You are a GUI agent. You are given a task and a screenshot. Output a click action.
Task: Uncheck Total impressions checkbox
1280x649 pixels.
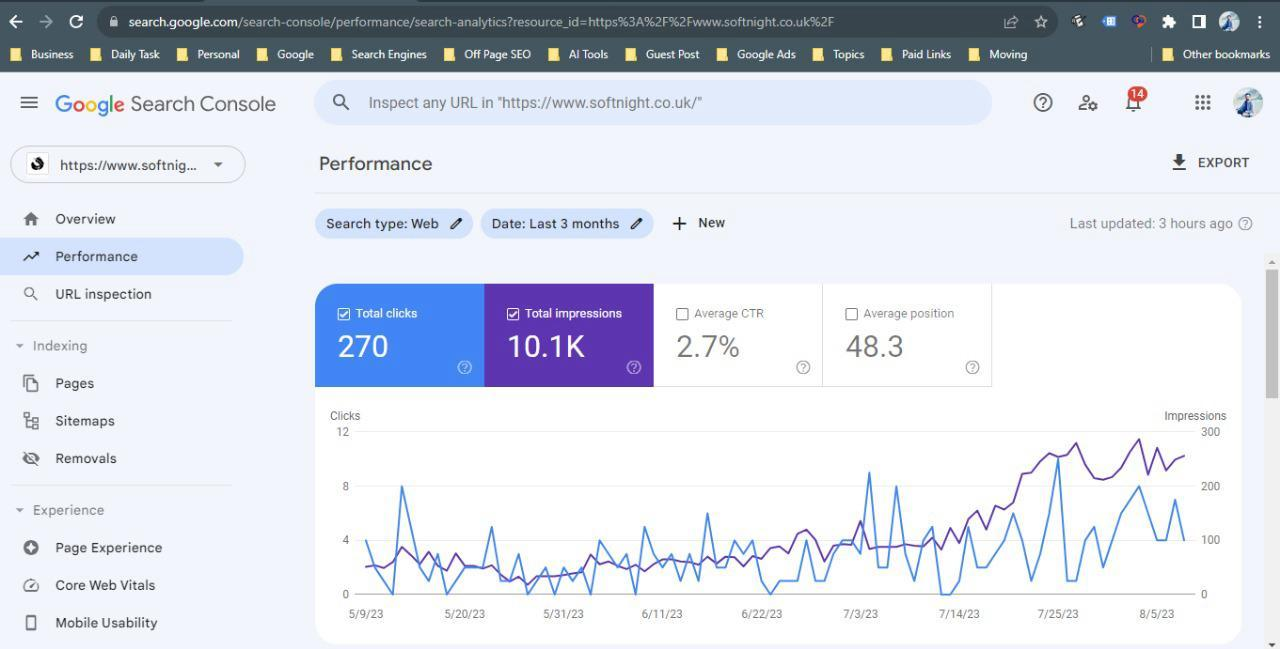click(x=513, y=314)
